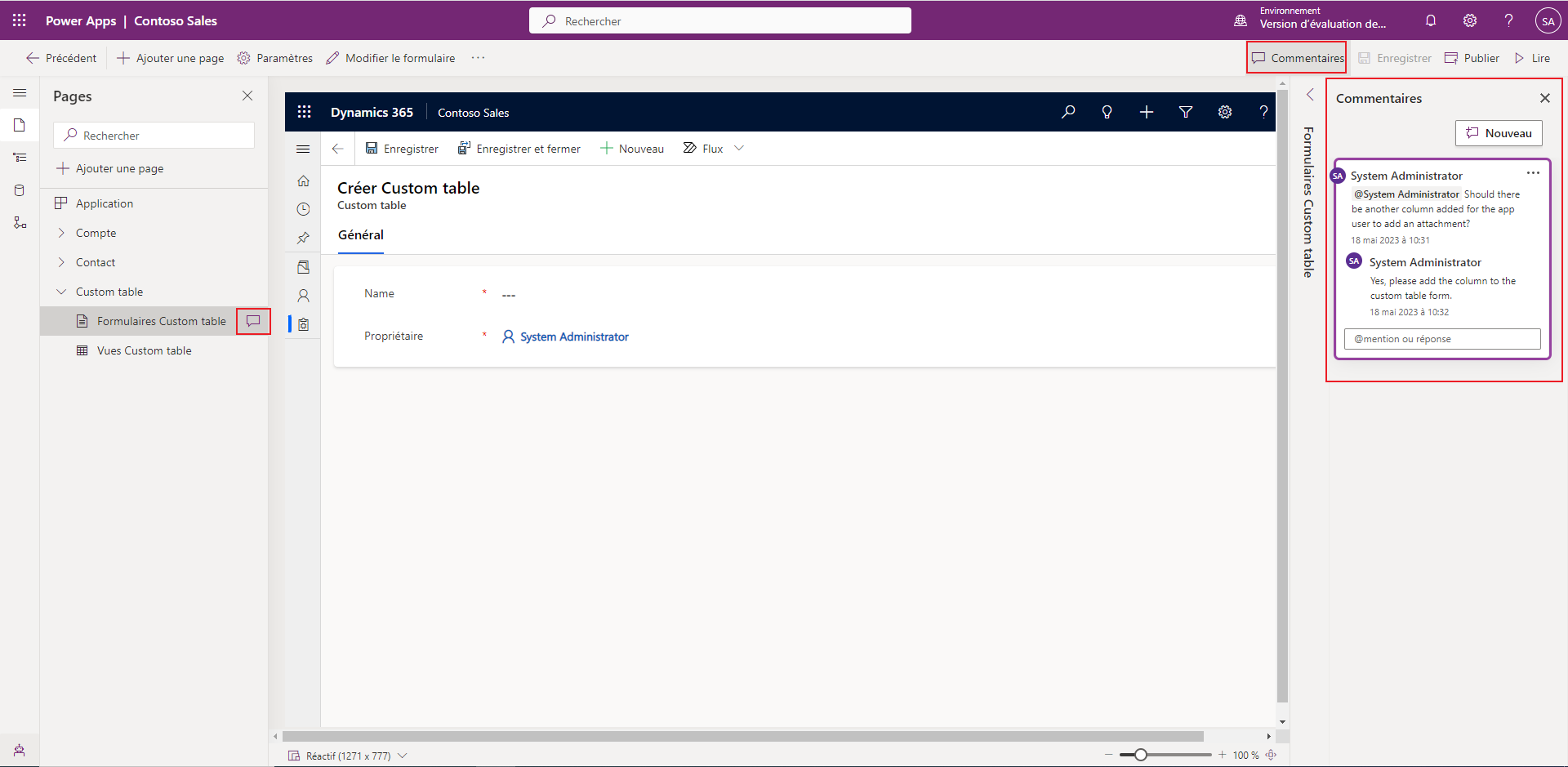Select the Pages icon in left rail
1568x767 pixels.
pos(20,125)
